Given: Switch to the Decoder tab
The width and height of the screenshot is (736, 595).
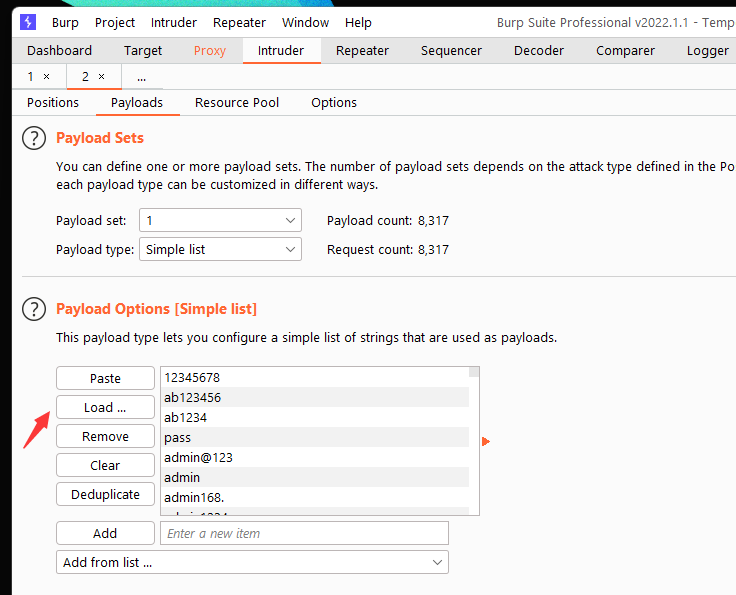Looking at the screenshot, I should click(539, 51).
